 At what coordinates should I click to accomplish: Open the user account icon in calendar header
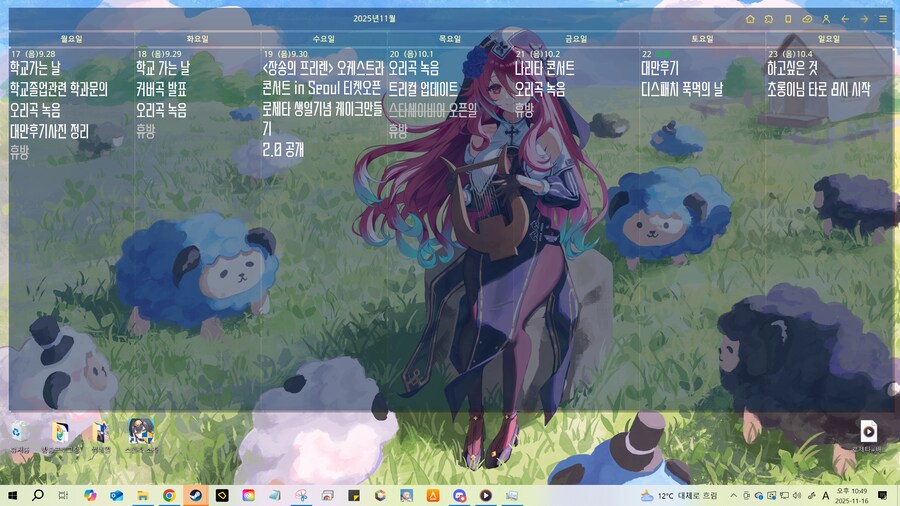click(826, 19)
